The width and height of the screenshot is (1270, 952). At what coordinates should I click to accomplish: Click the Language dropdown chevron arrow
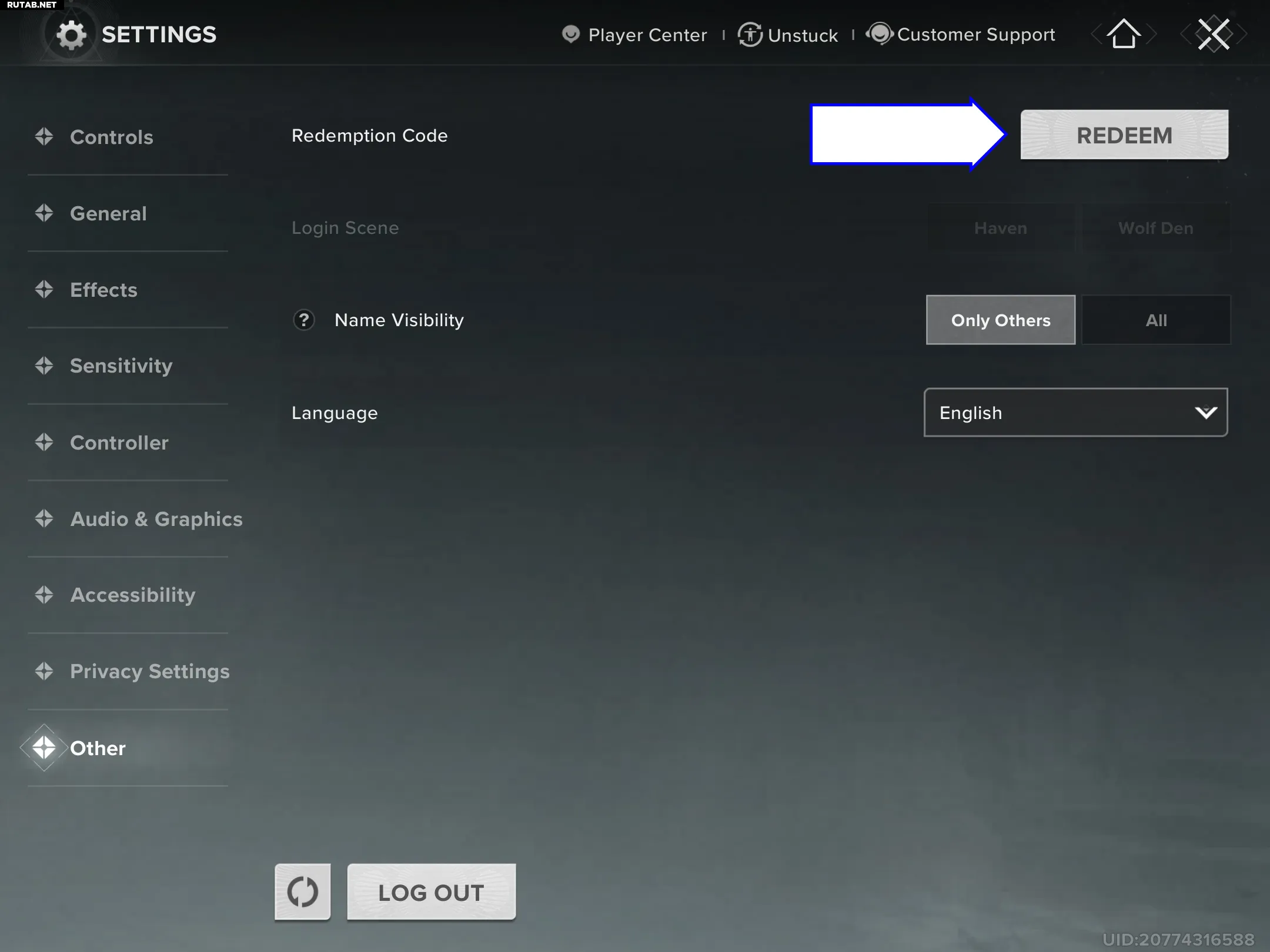[x=1206, y=413]
